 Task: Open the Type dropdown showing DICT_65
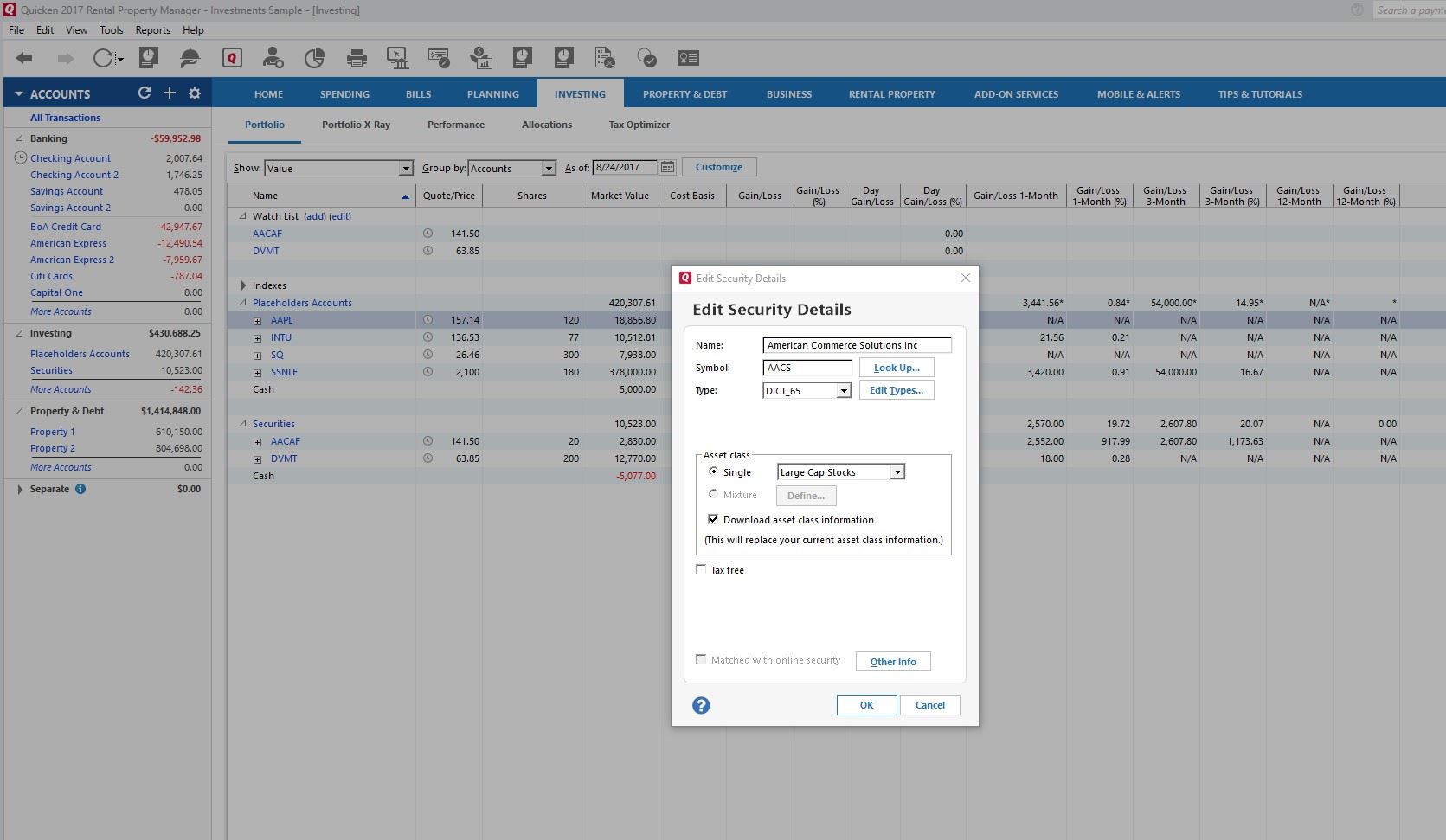(843, 391)
